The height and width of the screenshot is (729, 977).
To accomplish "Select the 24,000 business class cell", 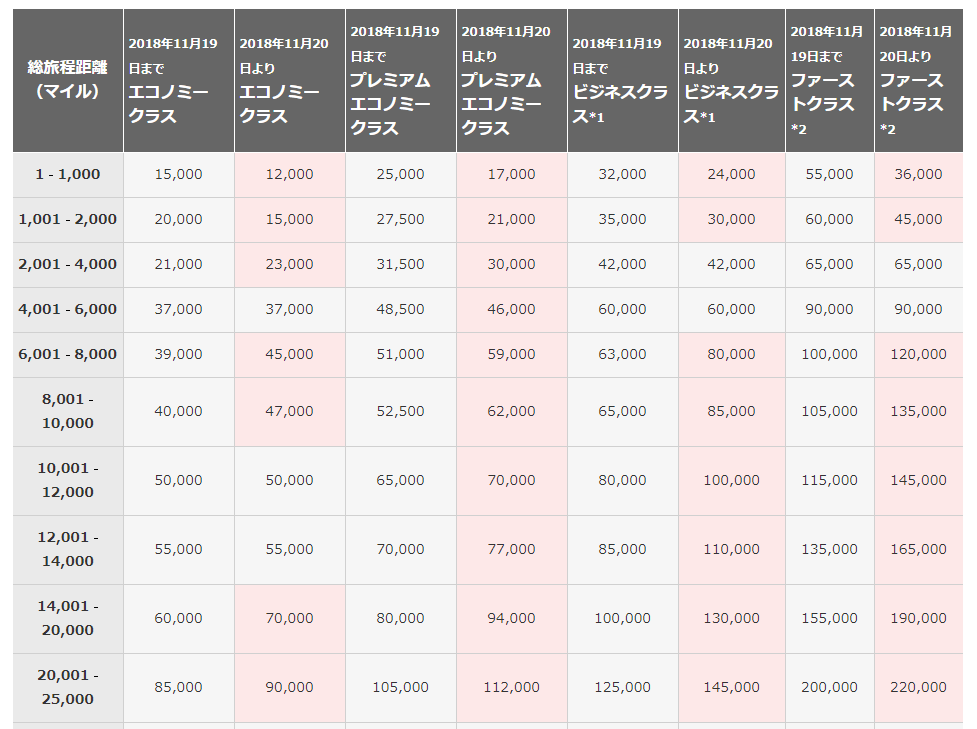I will [732, 174].
